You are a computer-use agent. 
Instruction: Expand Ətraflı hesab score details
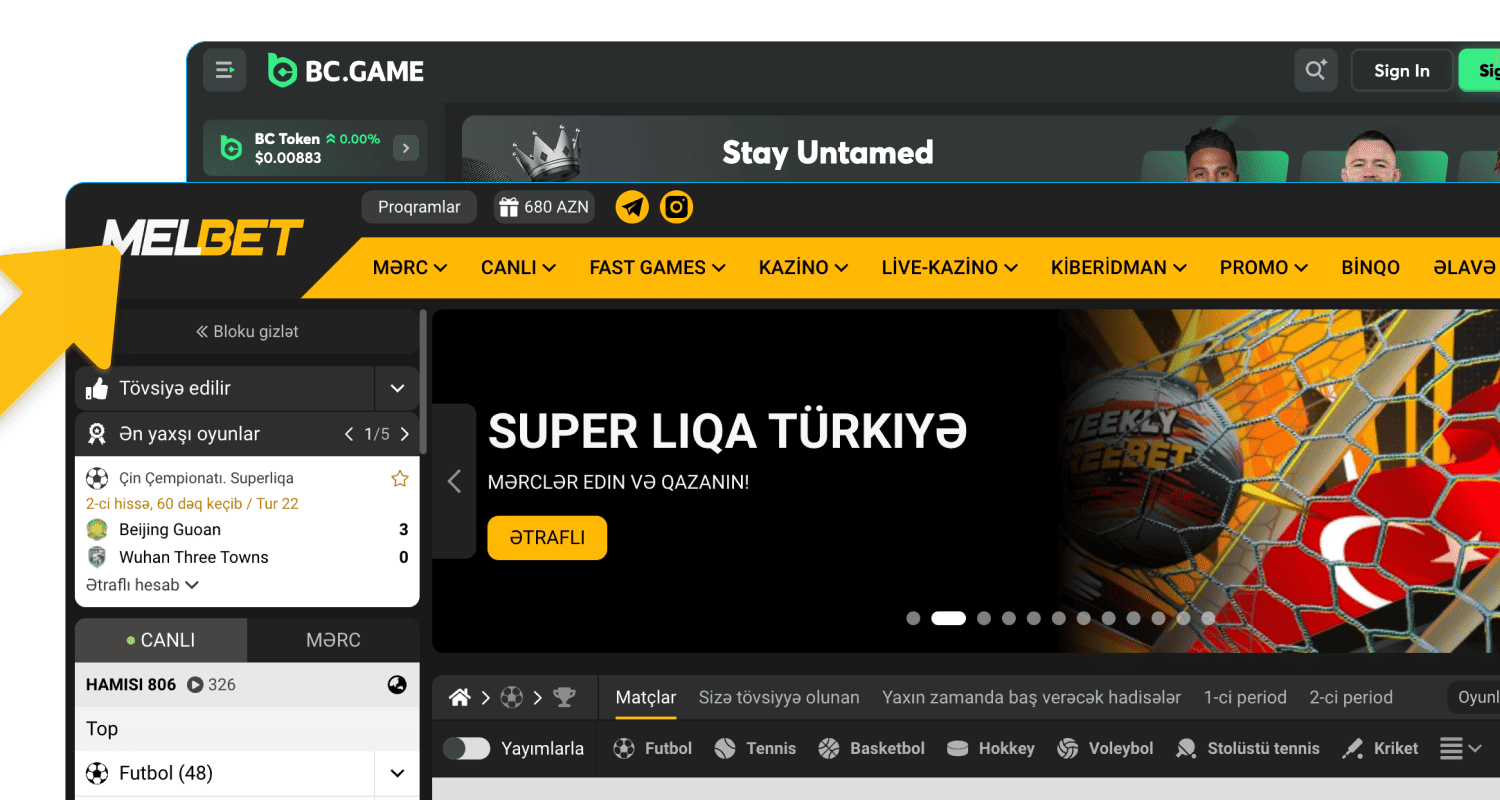click(142, 585)
